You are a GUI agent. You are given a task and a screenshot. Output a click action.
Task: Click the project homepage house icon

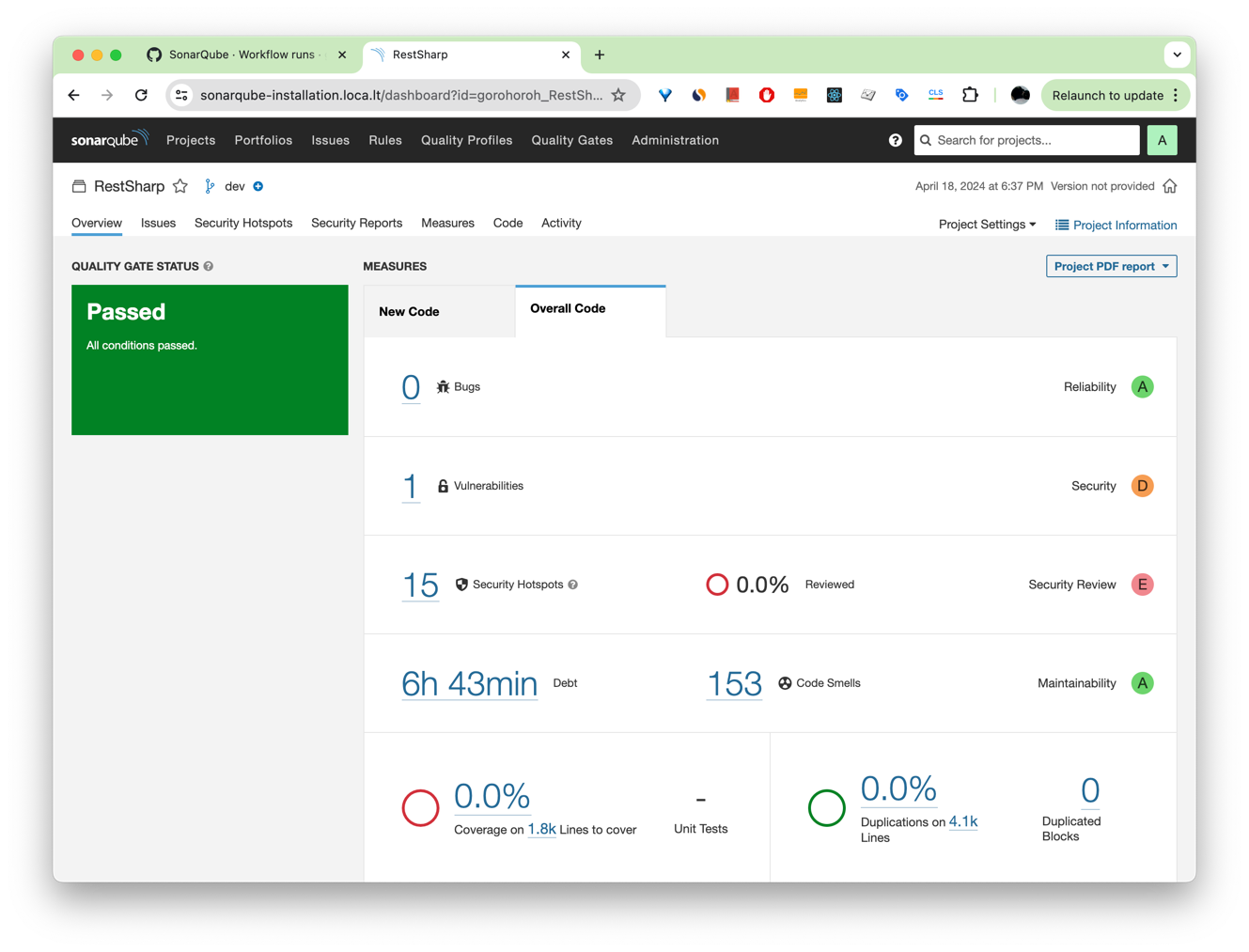(1170, 185)
